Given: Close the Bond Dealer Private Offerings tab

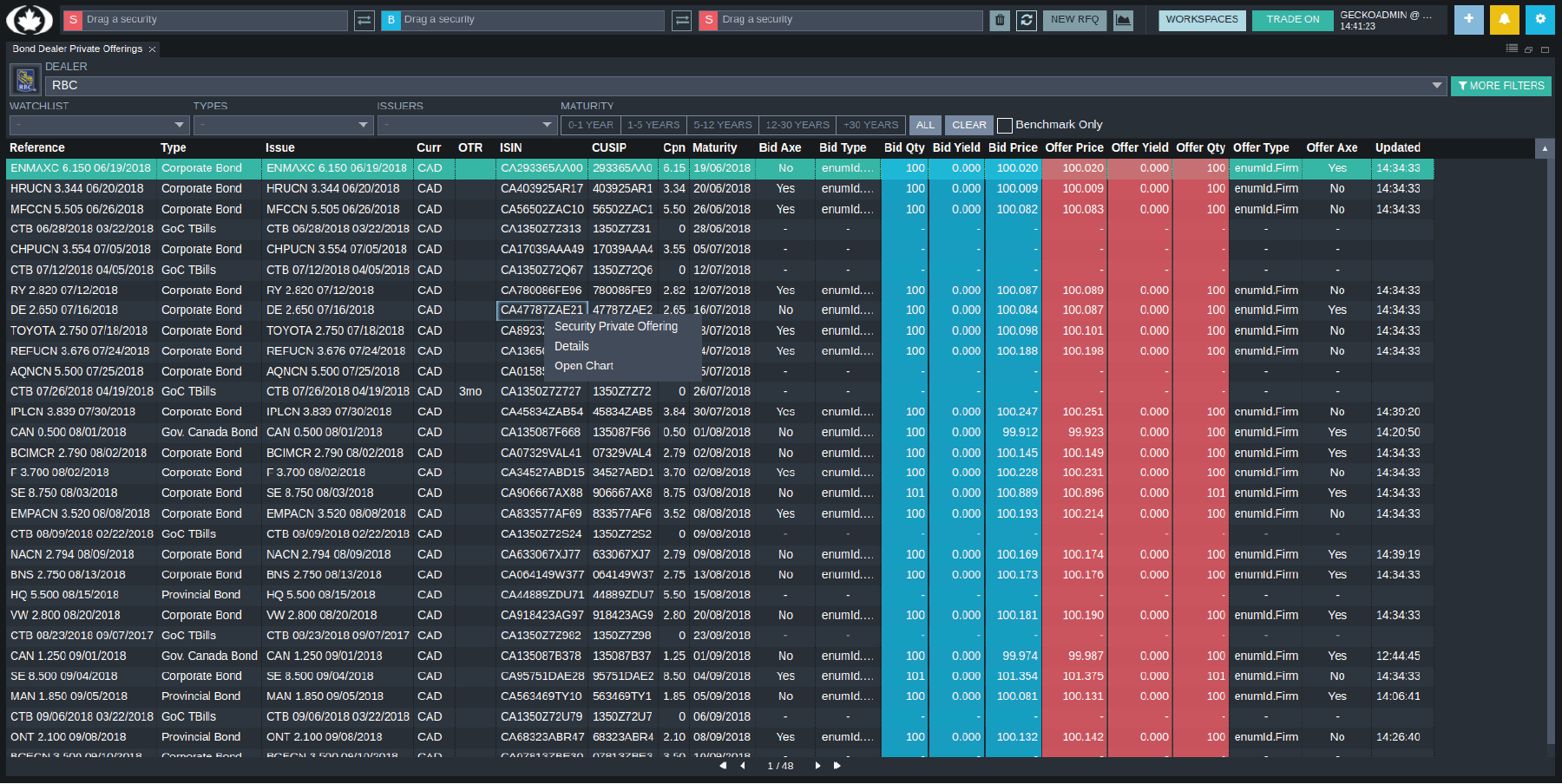Looking at the screenshot, I should (x=152, y=49).
